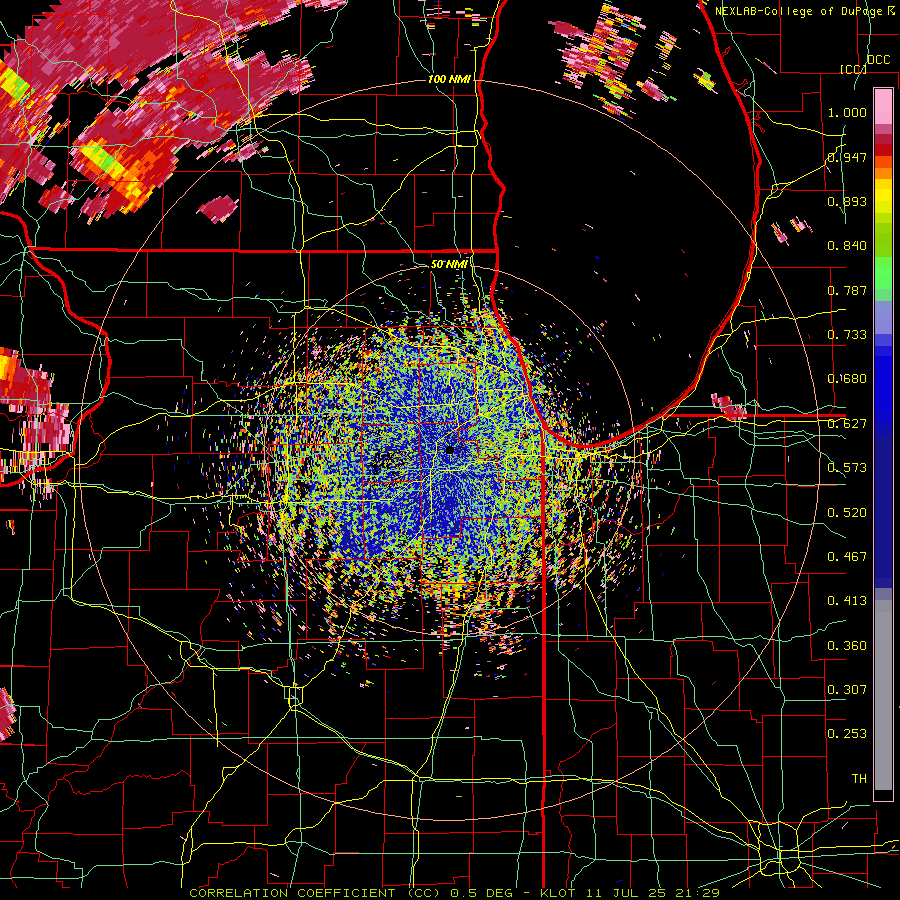Select the 0.520 legend value

click(x=847, y=513)
